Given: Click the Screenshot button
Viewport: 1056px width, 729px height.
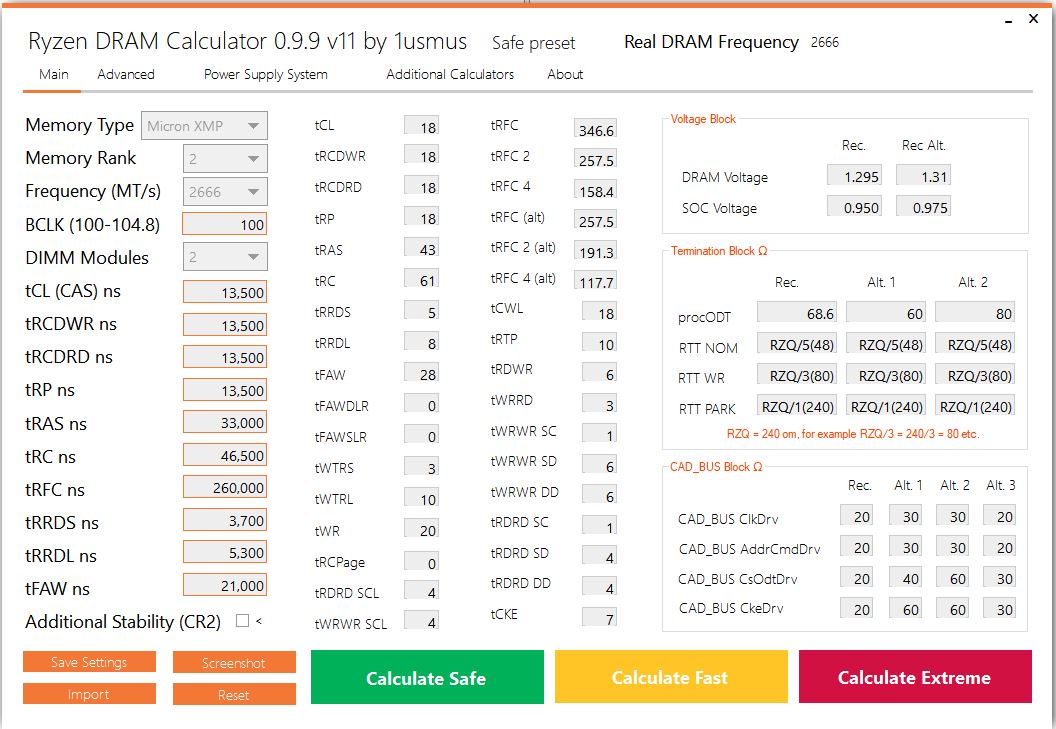Looking at the screenshot, I should tap(234, 663).
